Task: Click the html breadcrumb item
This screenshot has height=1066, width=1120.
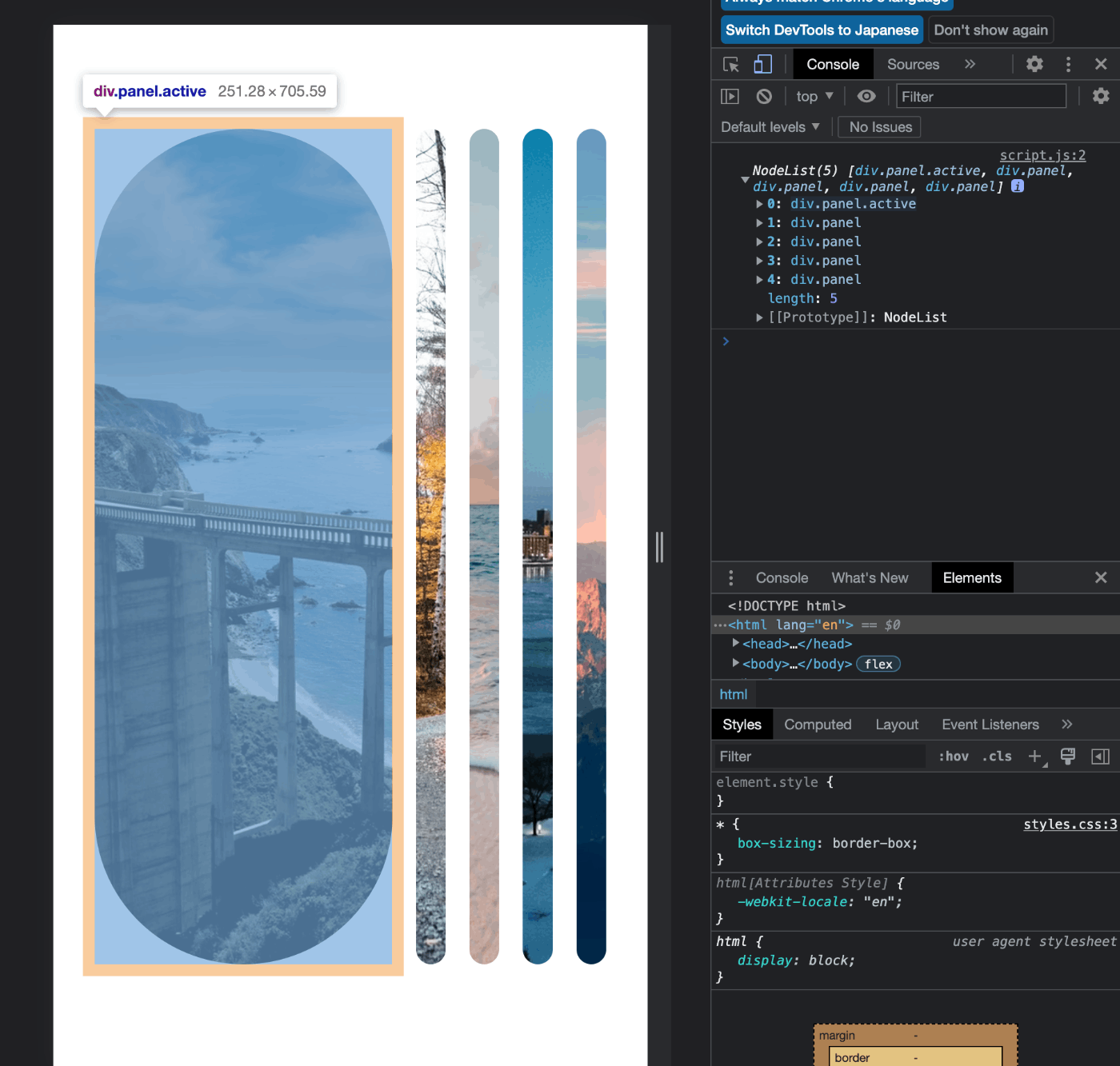Action: (733, 695)
